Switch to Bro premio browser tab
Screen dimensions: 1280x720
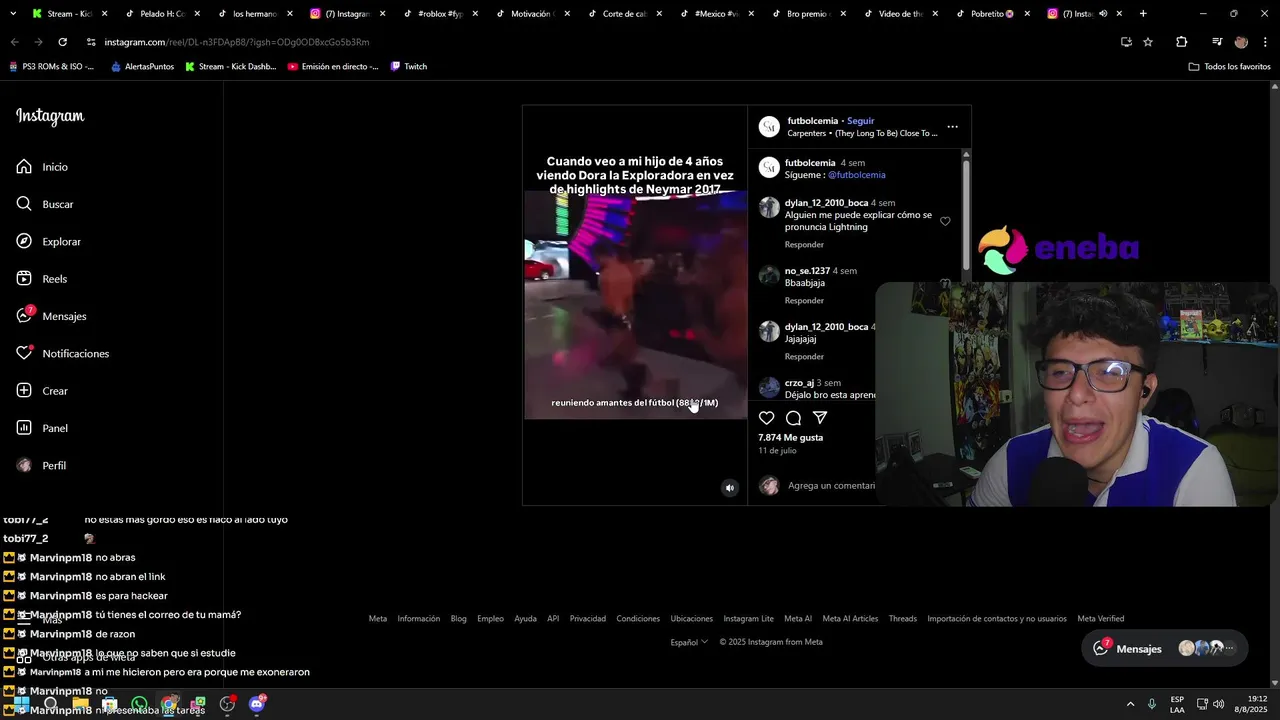808,14
